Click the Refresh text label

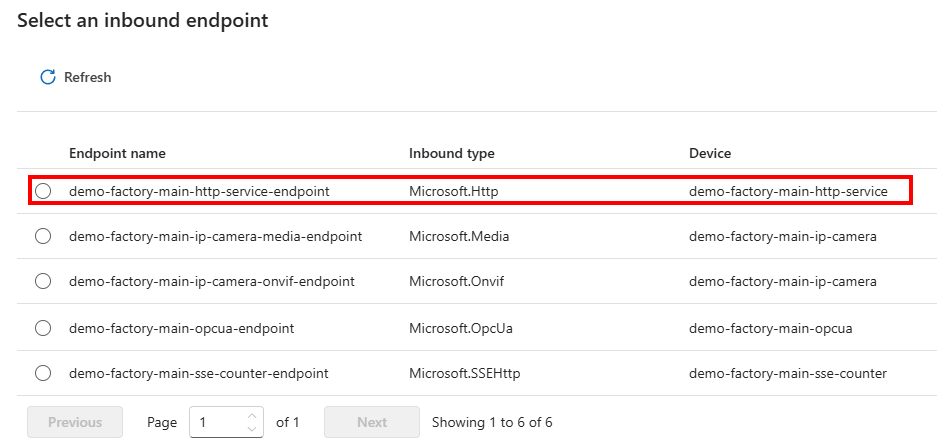[87, 77]
